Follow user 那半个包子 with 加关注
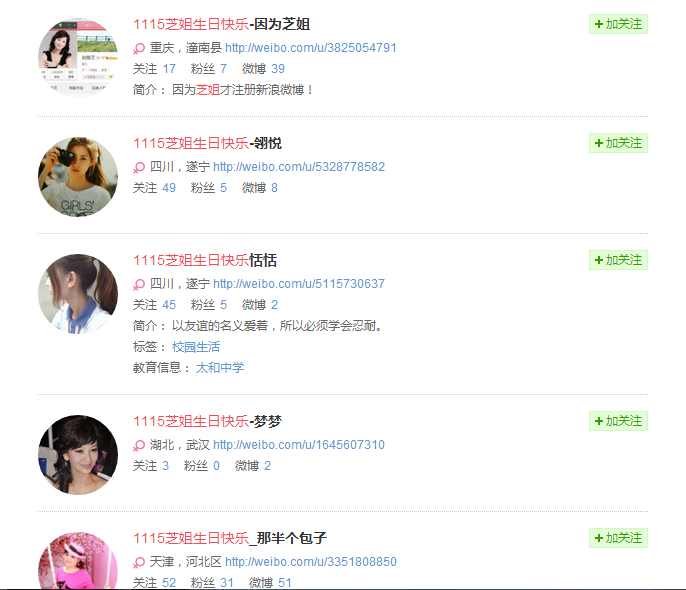 [618, 538]
